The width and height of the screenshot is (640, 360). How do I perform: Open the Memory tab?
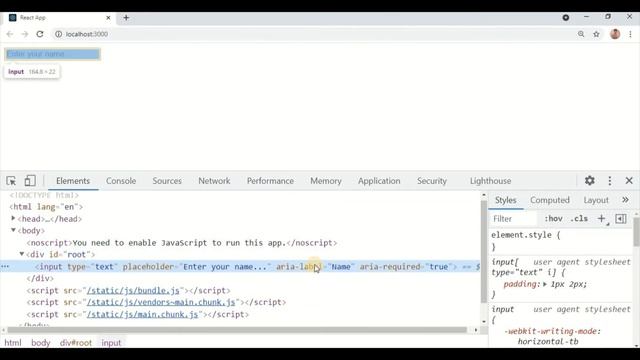click(x=326, y=181)
